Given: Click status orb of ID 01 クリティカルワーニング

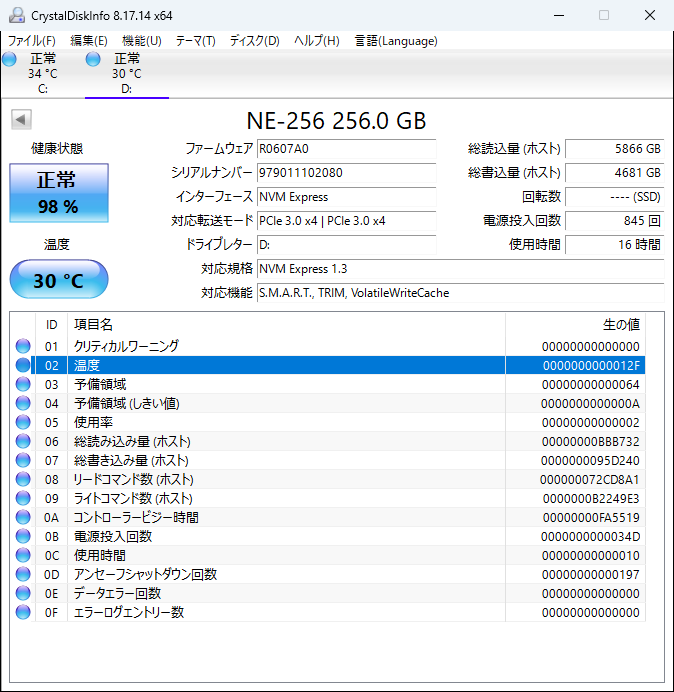Looking at the screenshot, I should coord(23,346).
